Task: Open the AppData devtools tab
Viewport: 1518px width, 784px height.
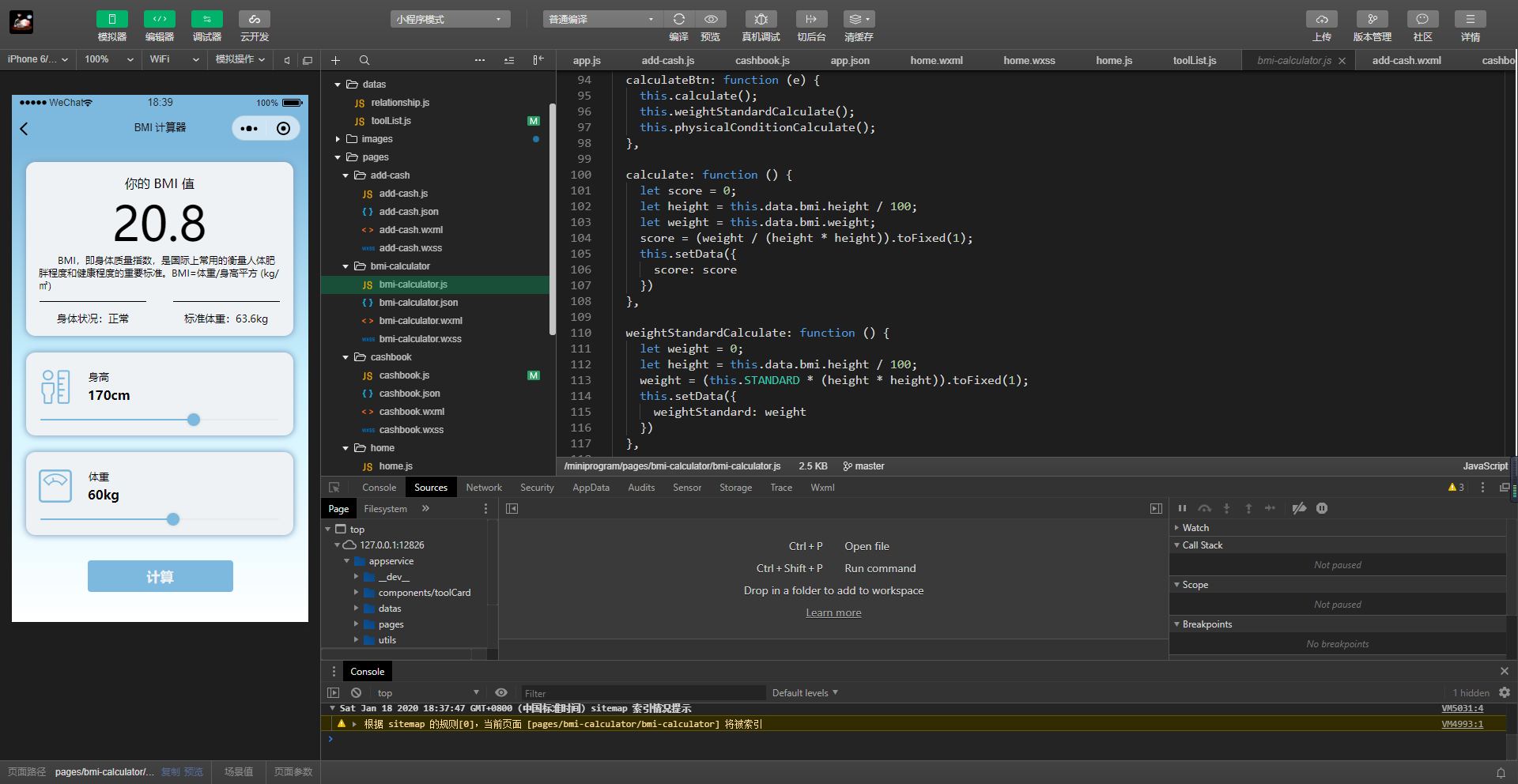Action: pyautogui.click(x=591, y=488)
